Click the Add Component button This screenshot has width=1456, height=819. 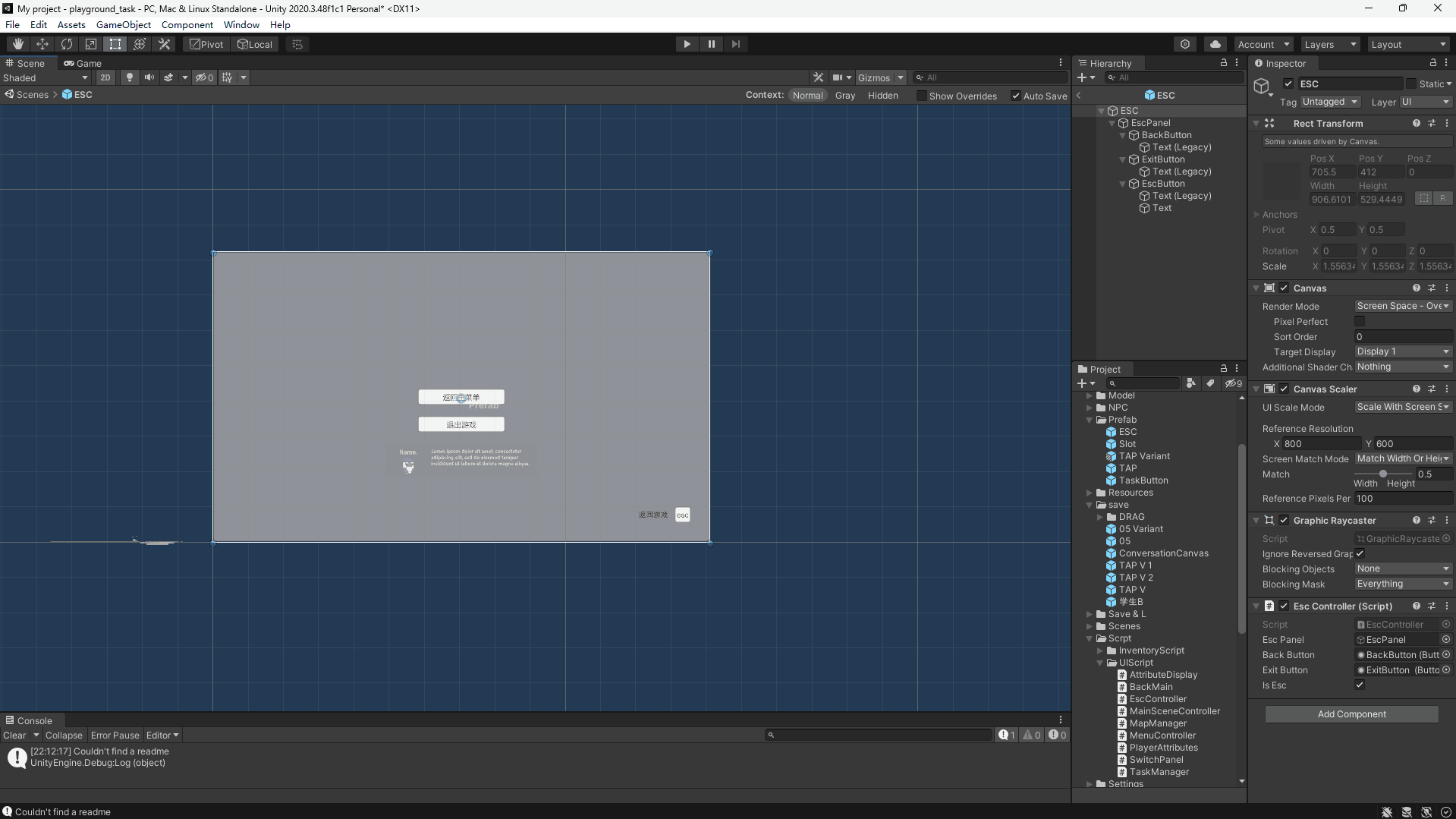click(x=1351, y=714)
